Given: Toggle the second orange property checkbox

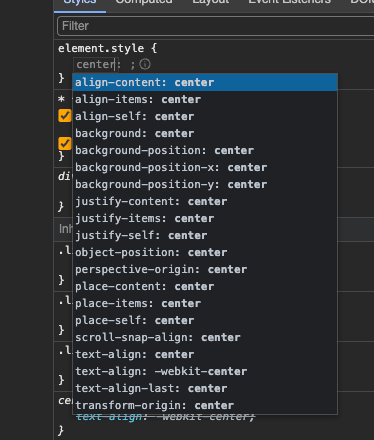Looking at the screenshot, I should click(65, 144).
